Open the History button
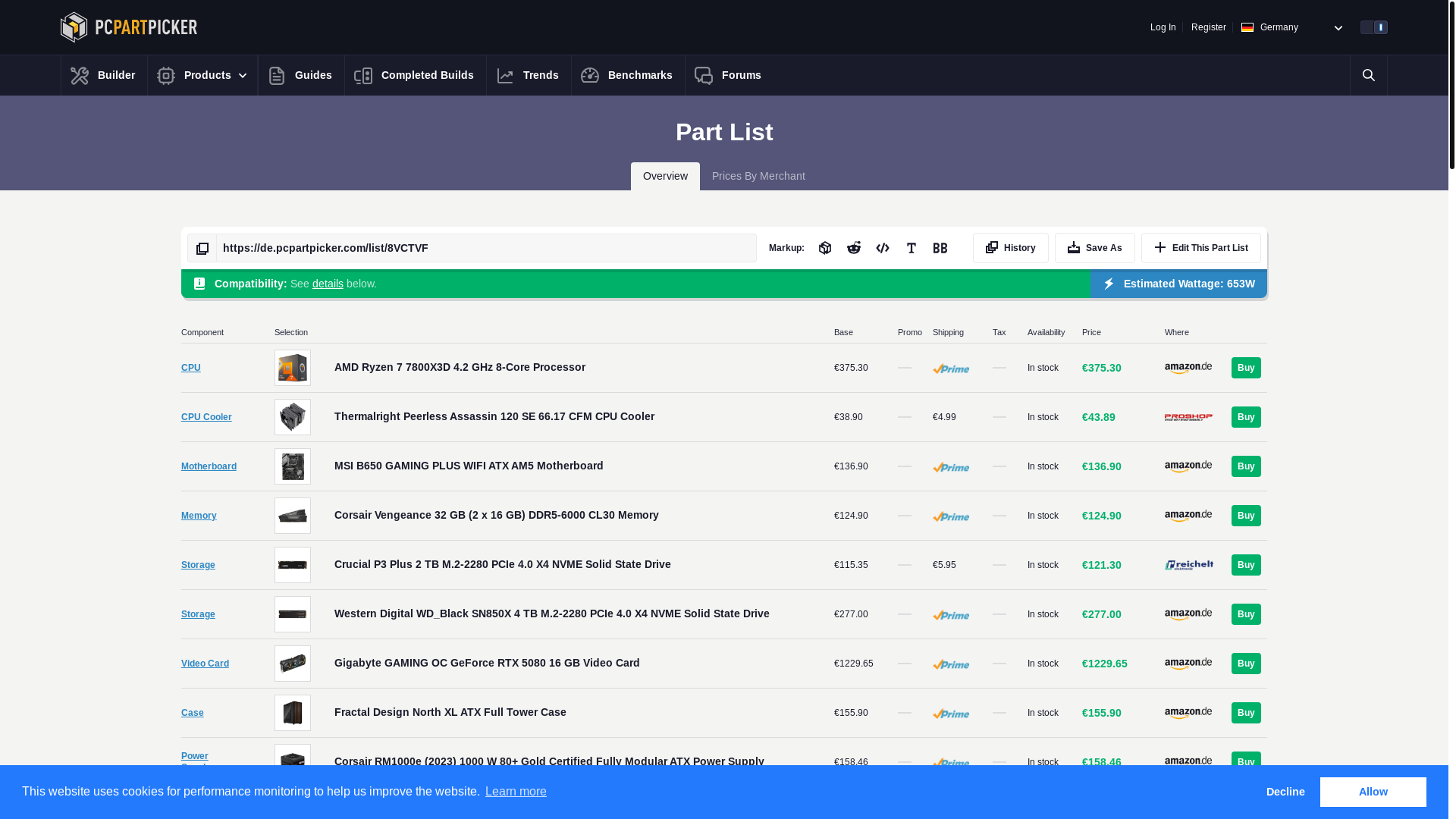This screenshot has width=1456, height=819. (1011, 248)
